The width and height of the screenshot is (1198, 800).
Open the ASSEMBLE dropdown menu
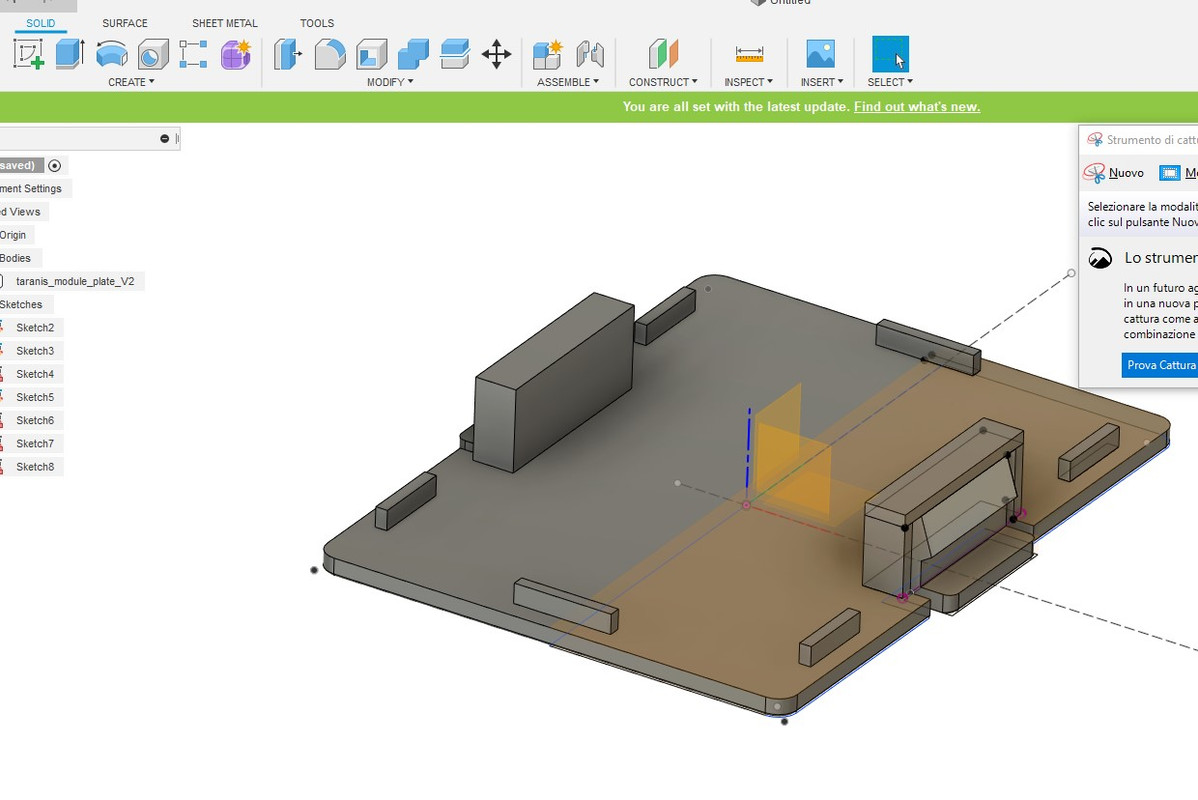point(568,82)
